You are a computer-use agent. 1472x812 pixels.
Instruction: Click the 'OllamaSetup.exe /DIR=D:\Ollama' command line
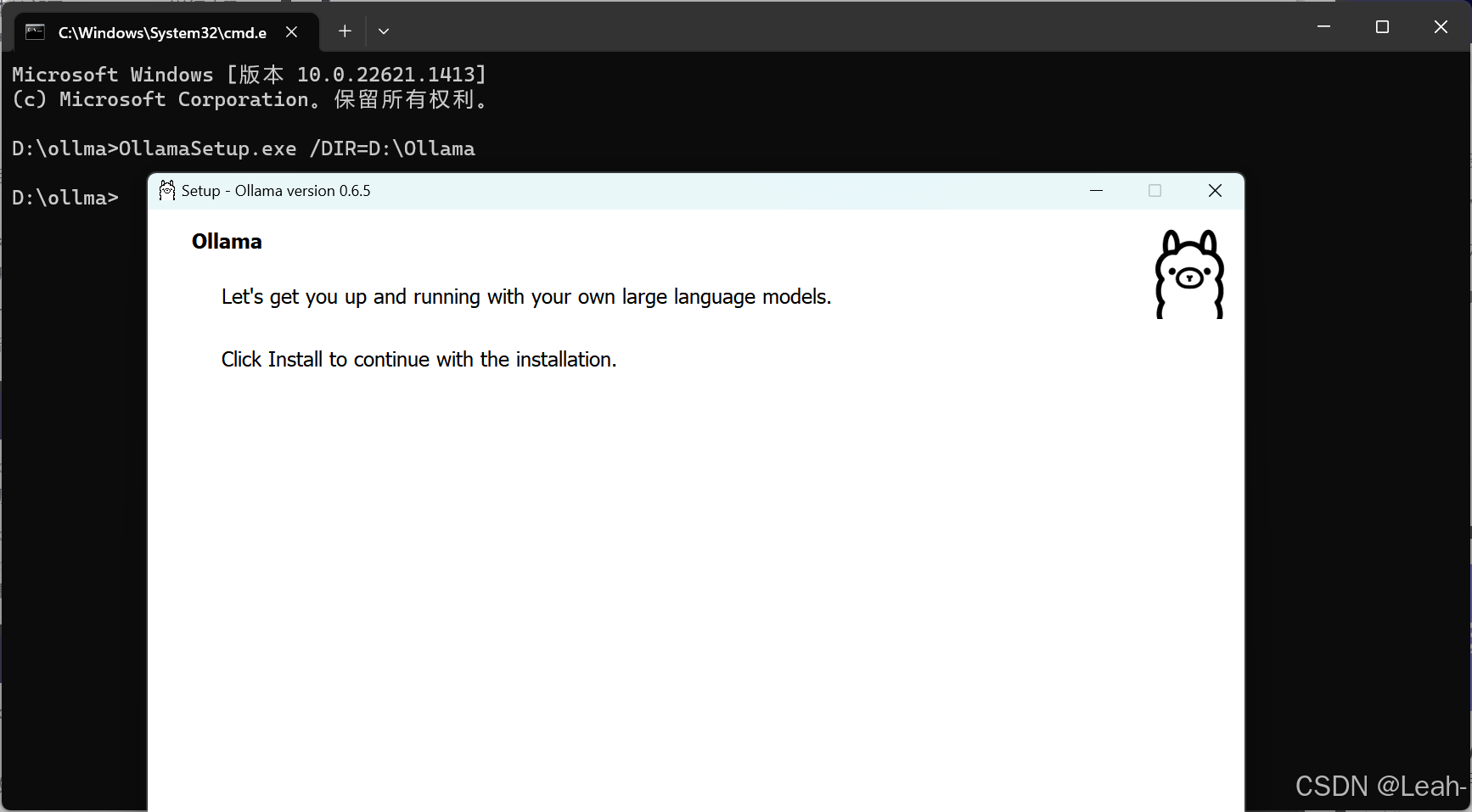click(244, 148)
